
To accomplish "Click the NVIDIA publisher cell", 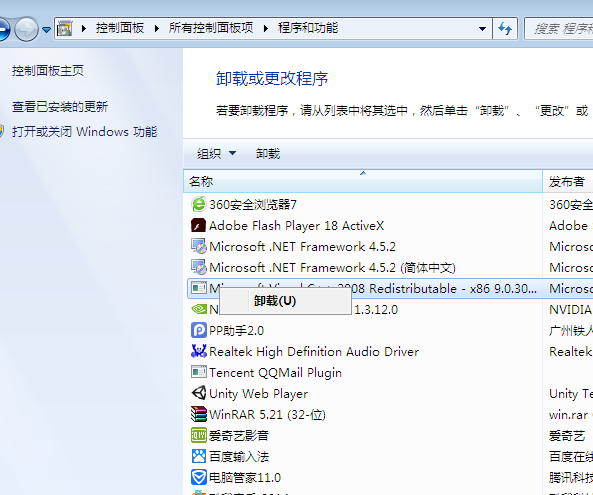I will [570, 309].
